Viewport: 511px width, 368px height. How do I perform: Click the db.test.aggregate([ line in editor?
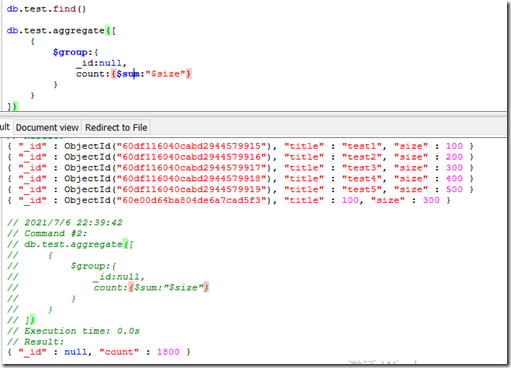coord(61,31)
